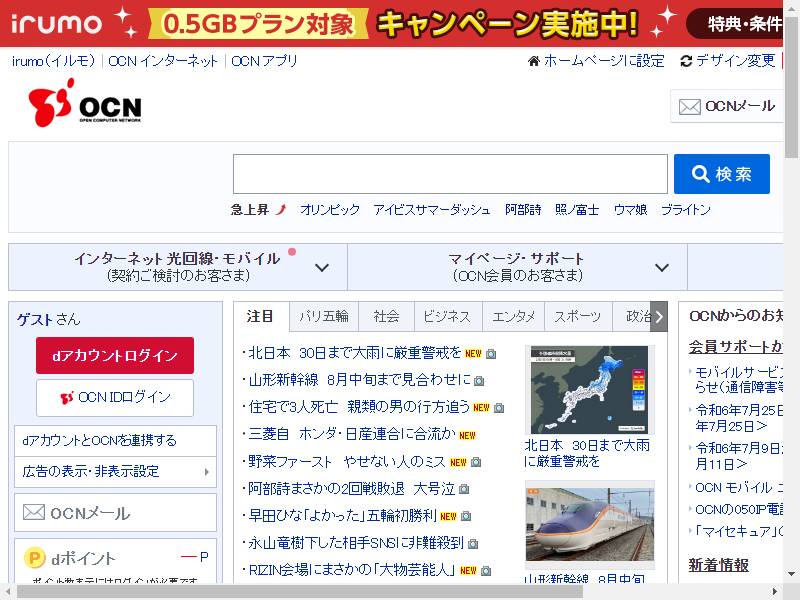Expand the インターネット 光回線・モバイル menu
Screen dimensions: 800x600
pyautogui.click(x=178, y=267)
